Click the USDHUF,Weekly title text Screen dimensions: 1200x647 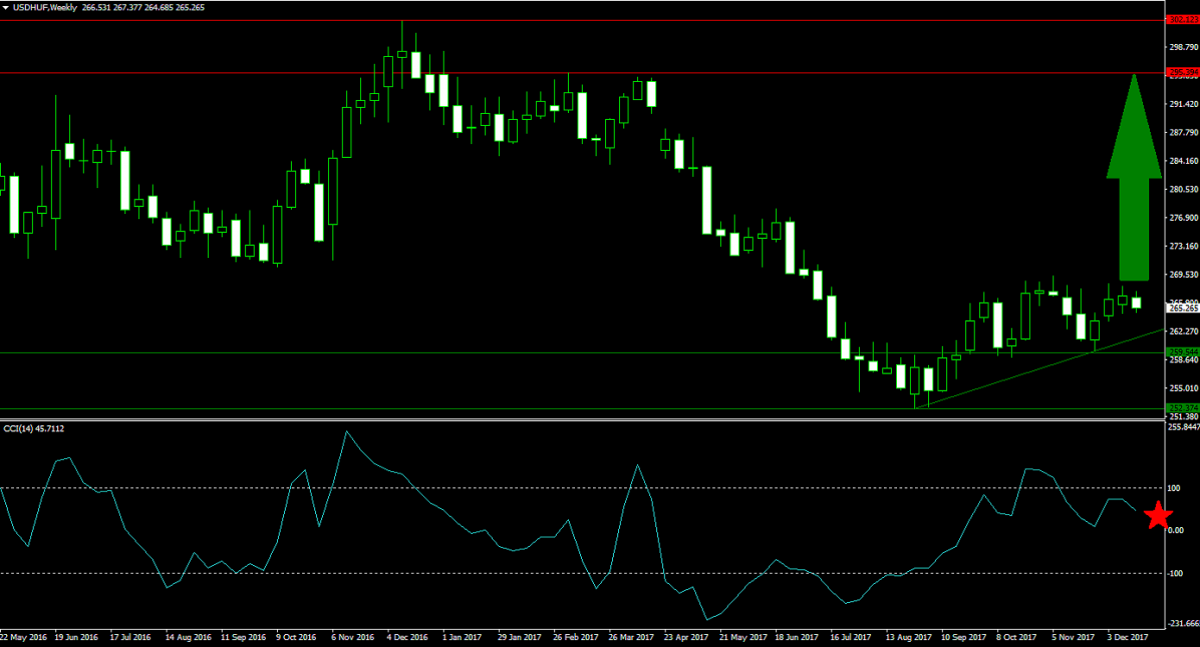click(45, 6)
